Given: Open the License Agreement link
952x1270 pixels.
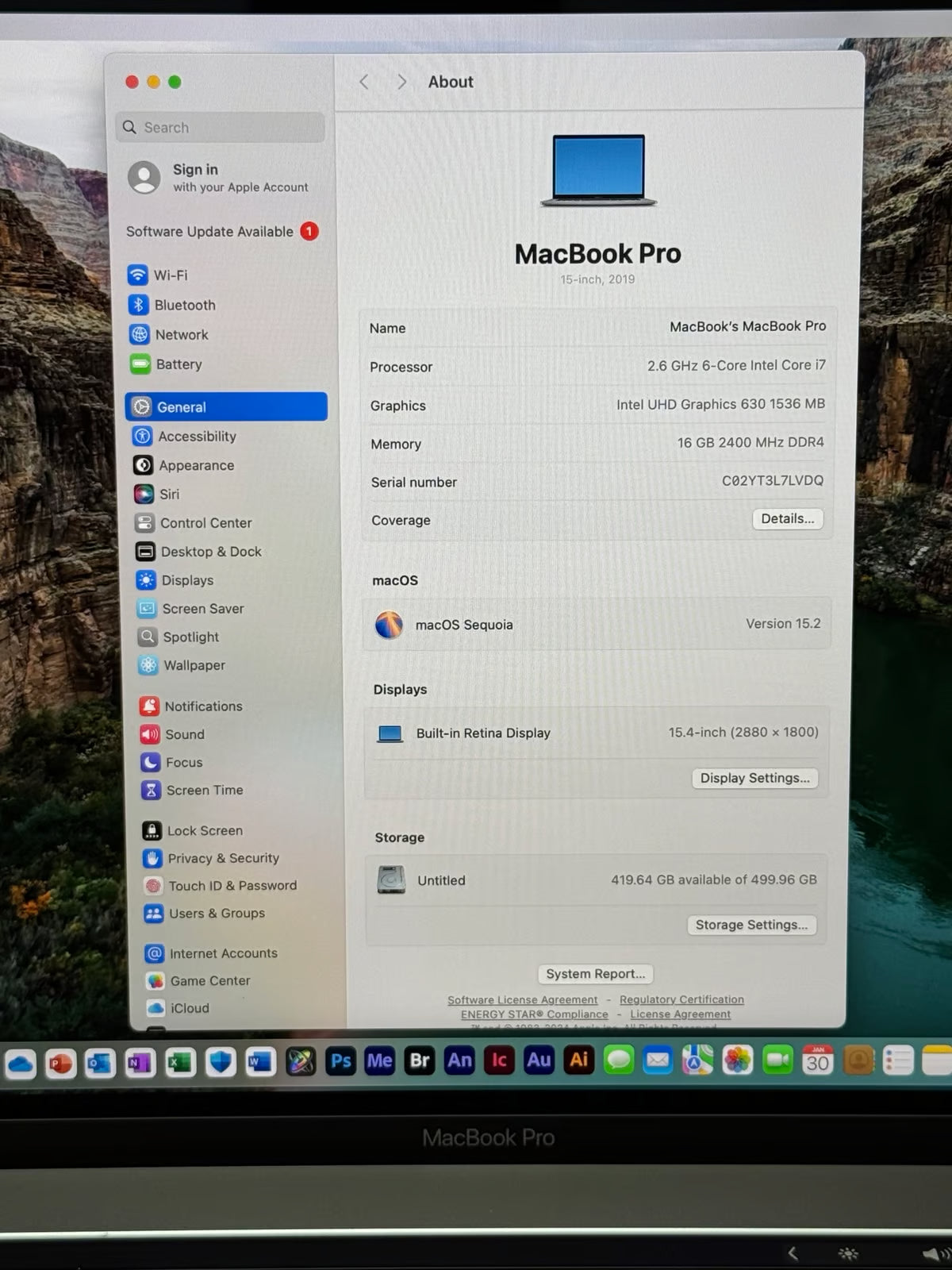Looking at the screenshot, I should click(x=681, y=1014).
